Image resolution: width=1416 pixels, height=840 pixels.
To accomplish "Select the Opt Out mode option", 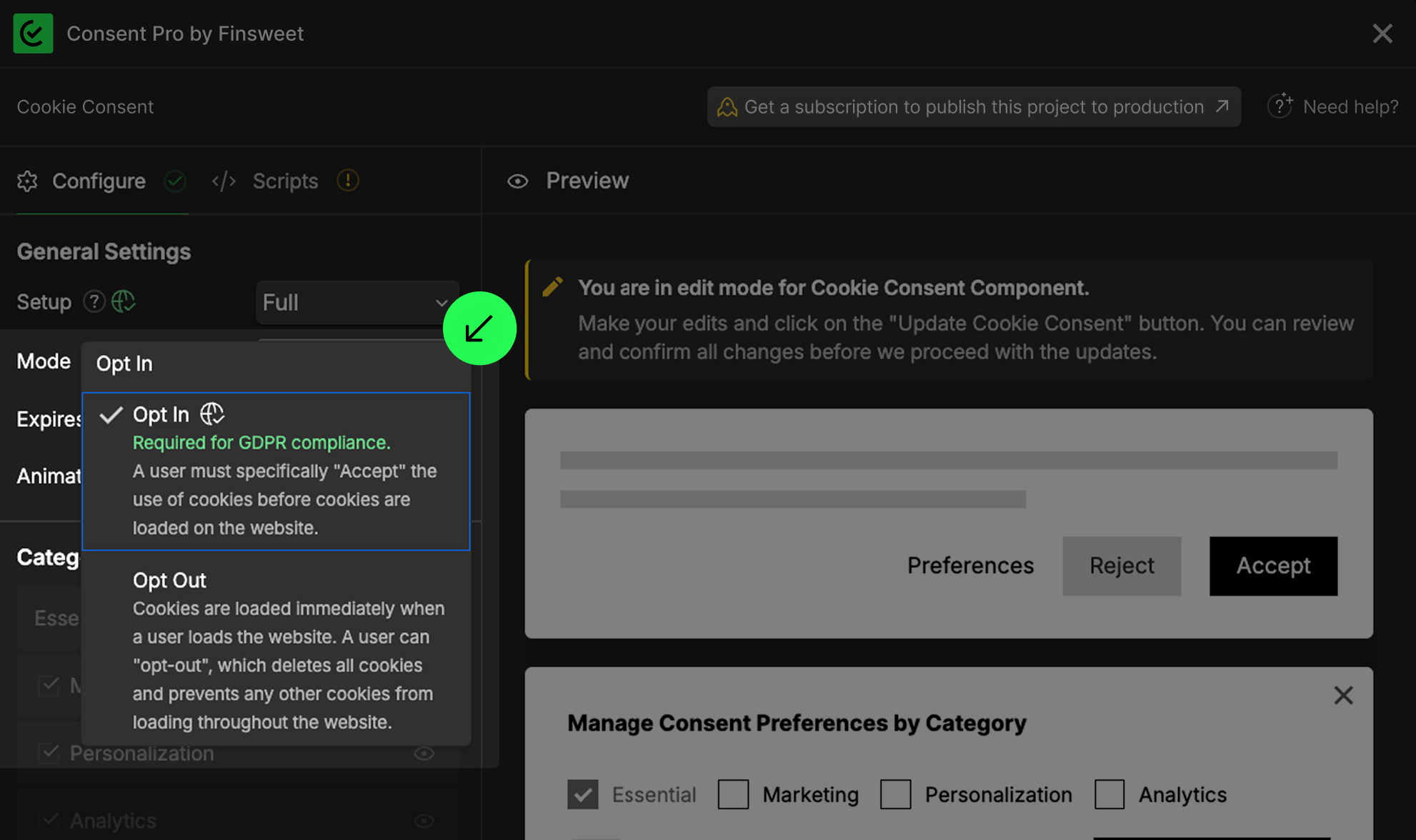I will [276, 650].
